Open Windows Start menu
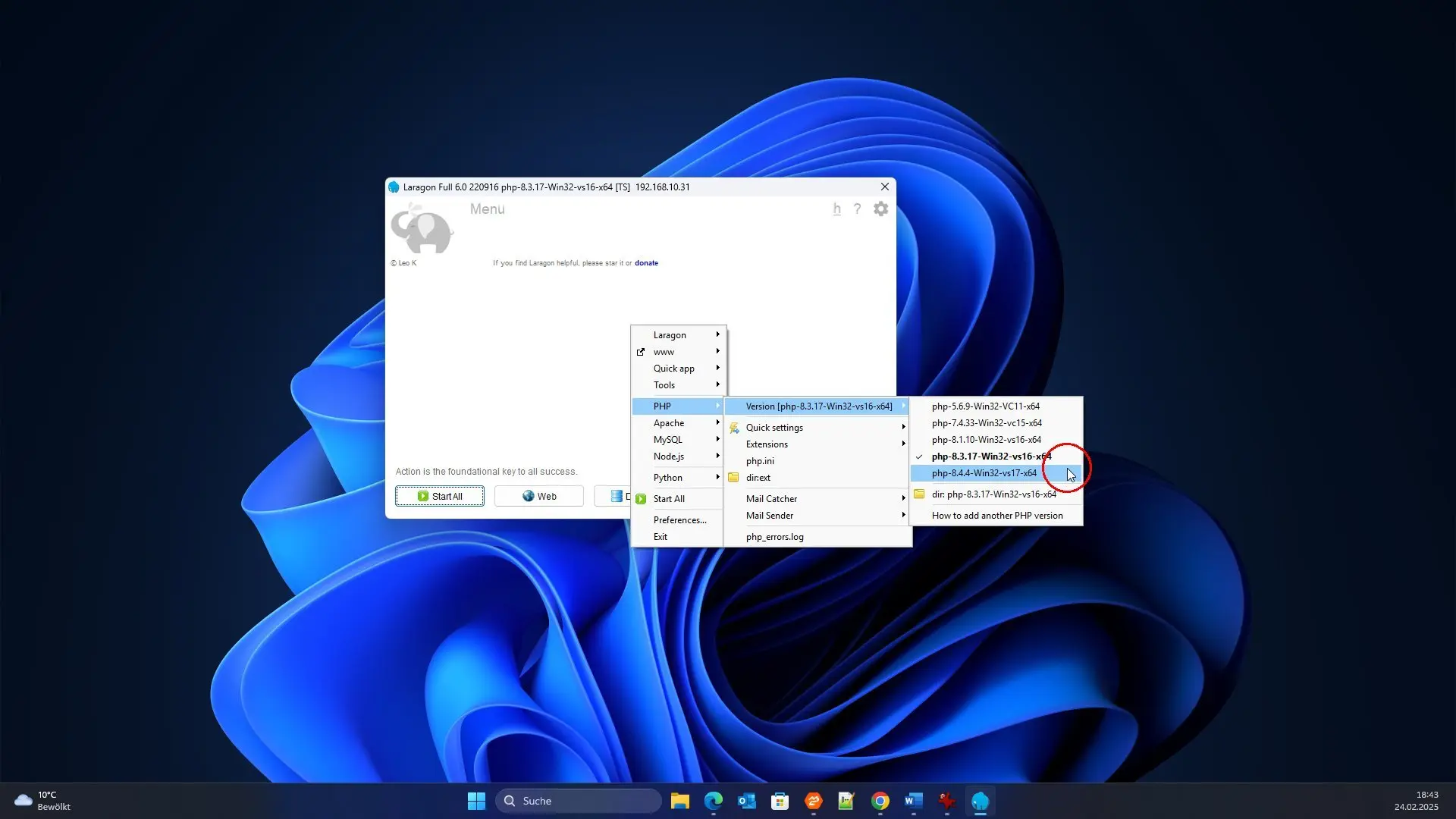 pyautogui.click(x=476, y=801)
